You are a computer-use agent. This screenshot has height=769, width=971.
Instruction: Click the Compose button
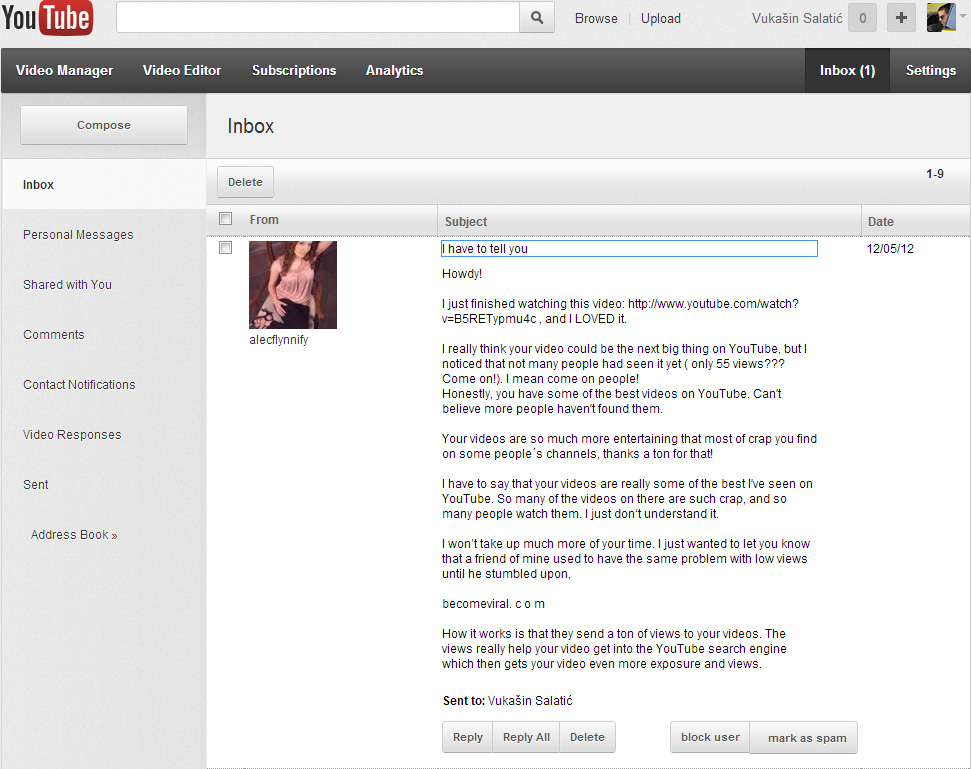104,125
